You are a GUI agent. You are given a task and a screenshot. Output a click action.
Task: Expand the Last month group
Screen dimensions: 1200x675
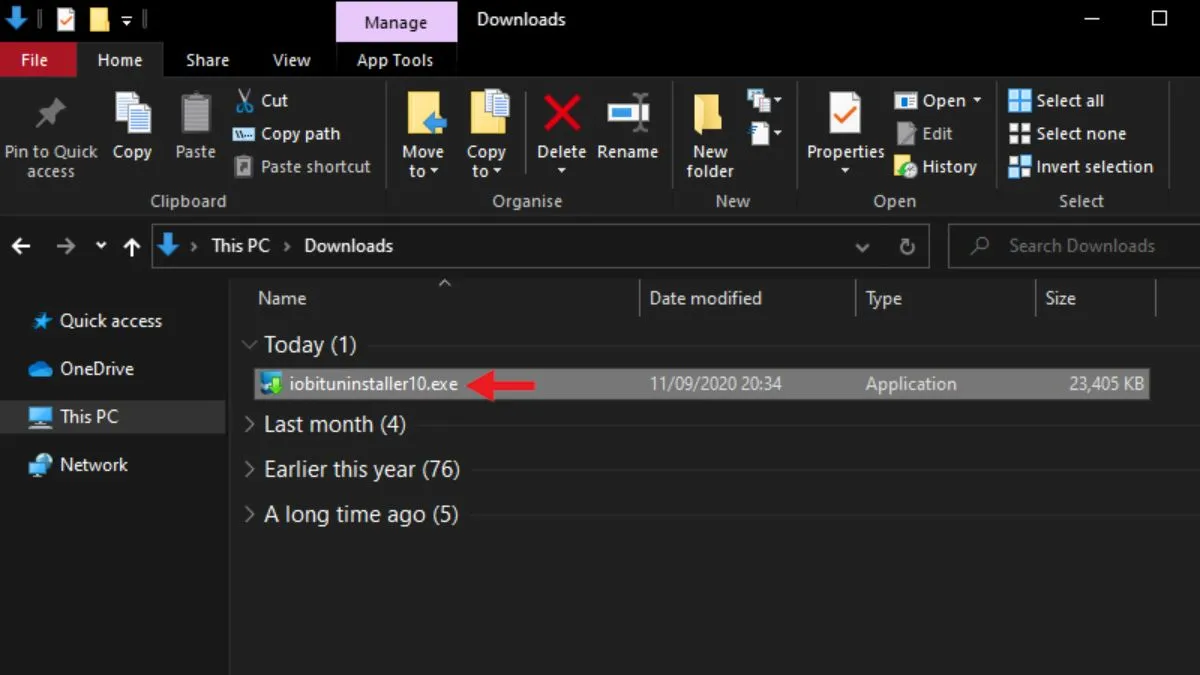249,424
